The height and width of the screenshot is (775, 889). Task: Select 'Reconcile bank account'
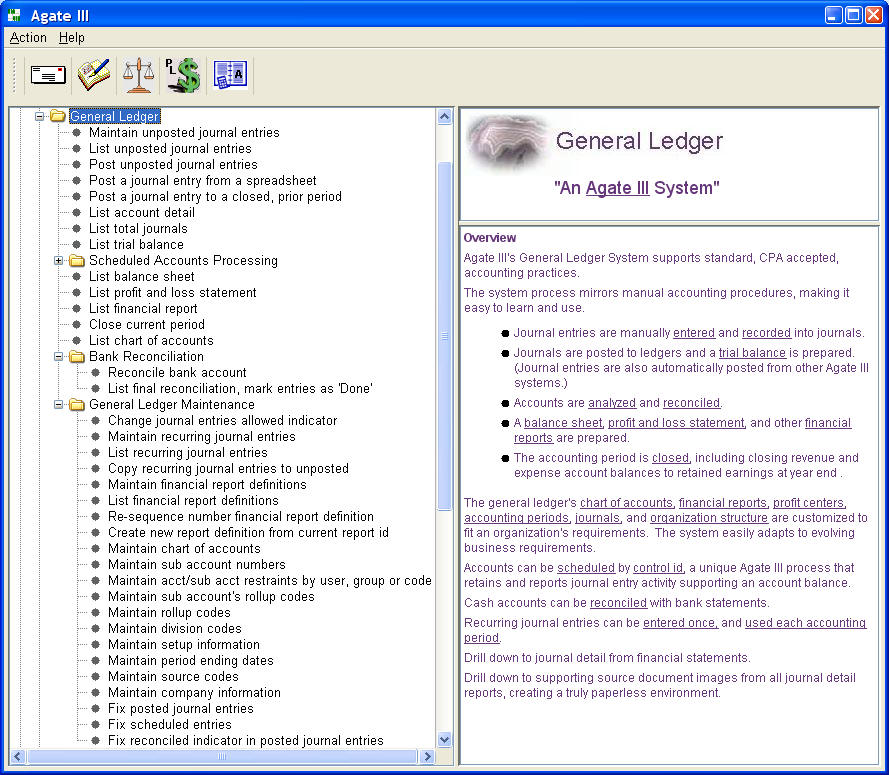point(177,372)
